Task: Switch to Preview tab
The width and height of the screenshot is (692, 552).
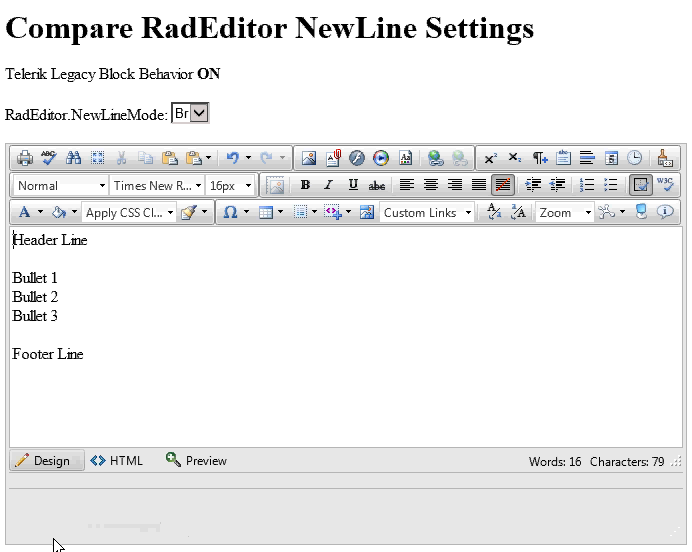Action: coord(196,460)
